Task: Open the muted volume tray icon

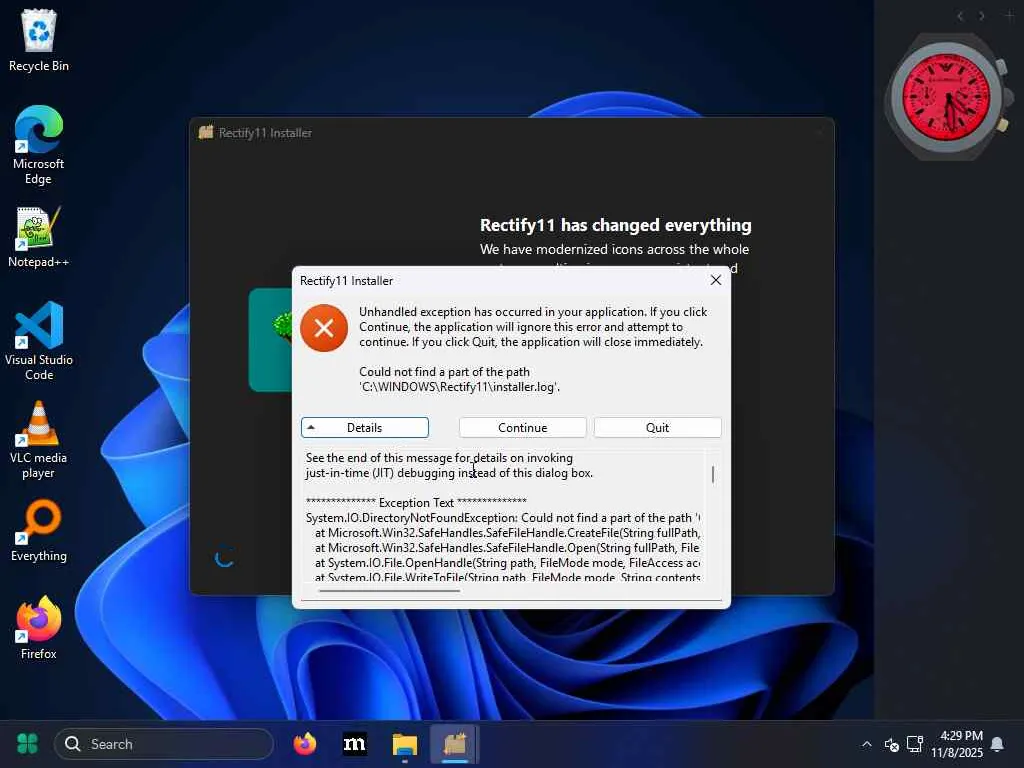Action: (x=891, y=744)
